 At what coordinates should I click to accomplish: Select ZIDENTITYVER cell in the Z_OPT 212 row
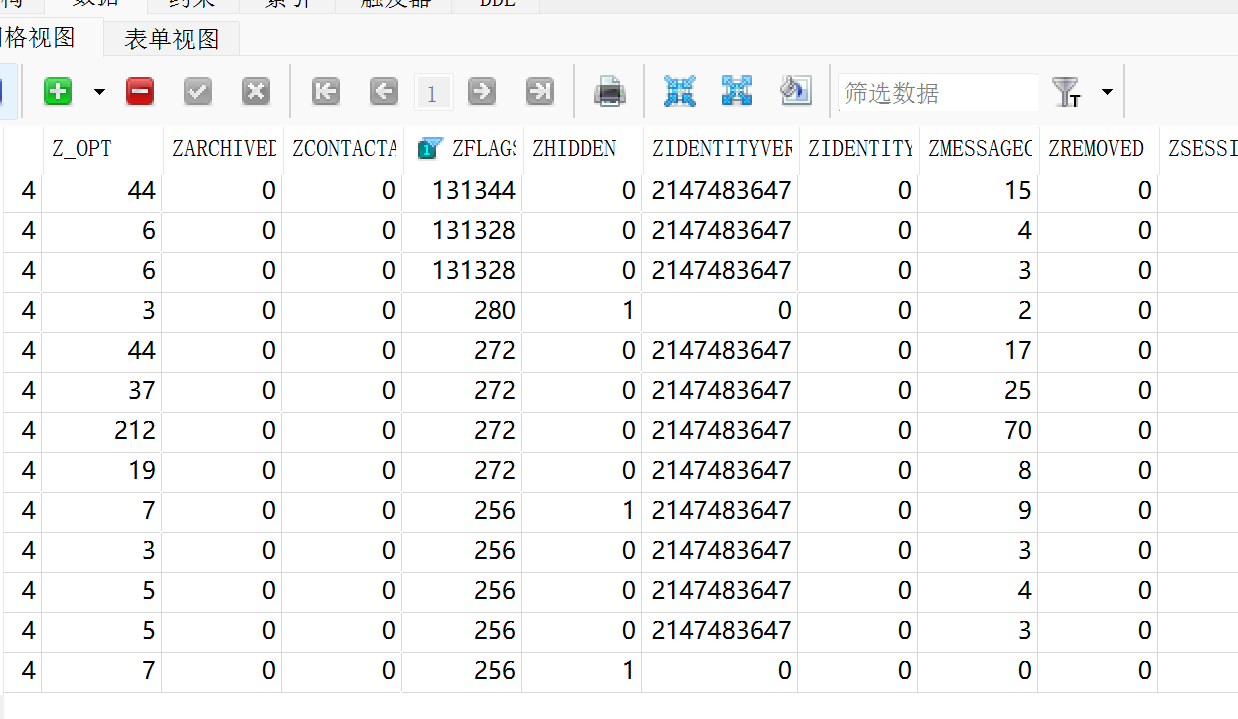point(720,430)
